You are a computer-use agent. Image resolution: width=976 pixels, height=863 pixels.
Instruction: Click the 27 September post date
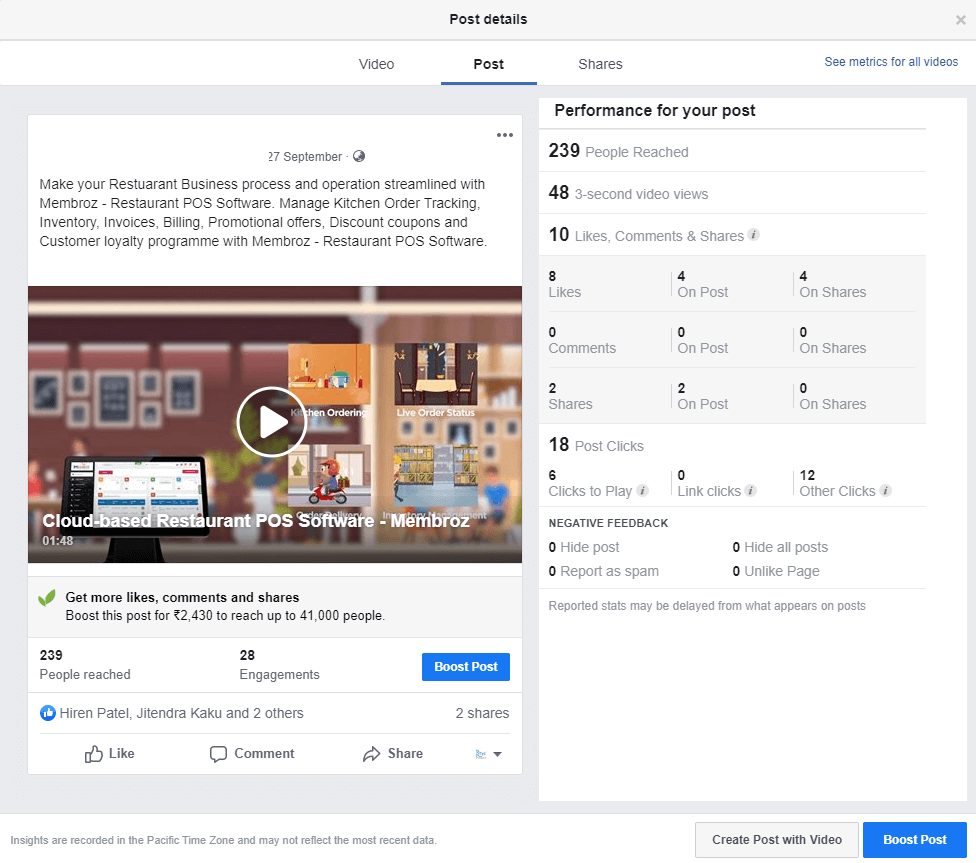tap(306, 156)
